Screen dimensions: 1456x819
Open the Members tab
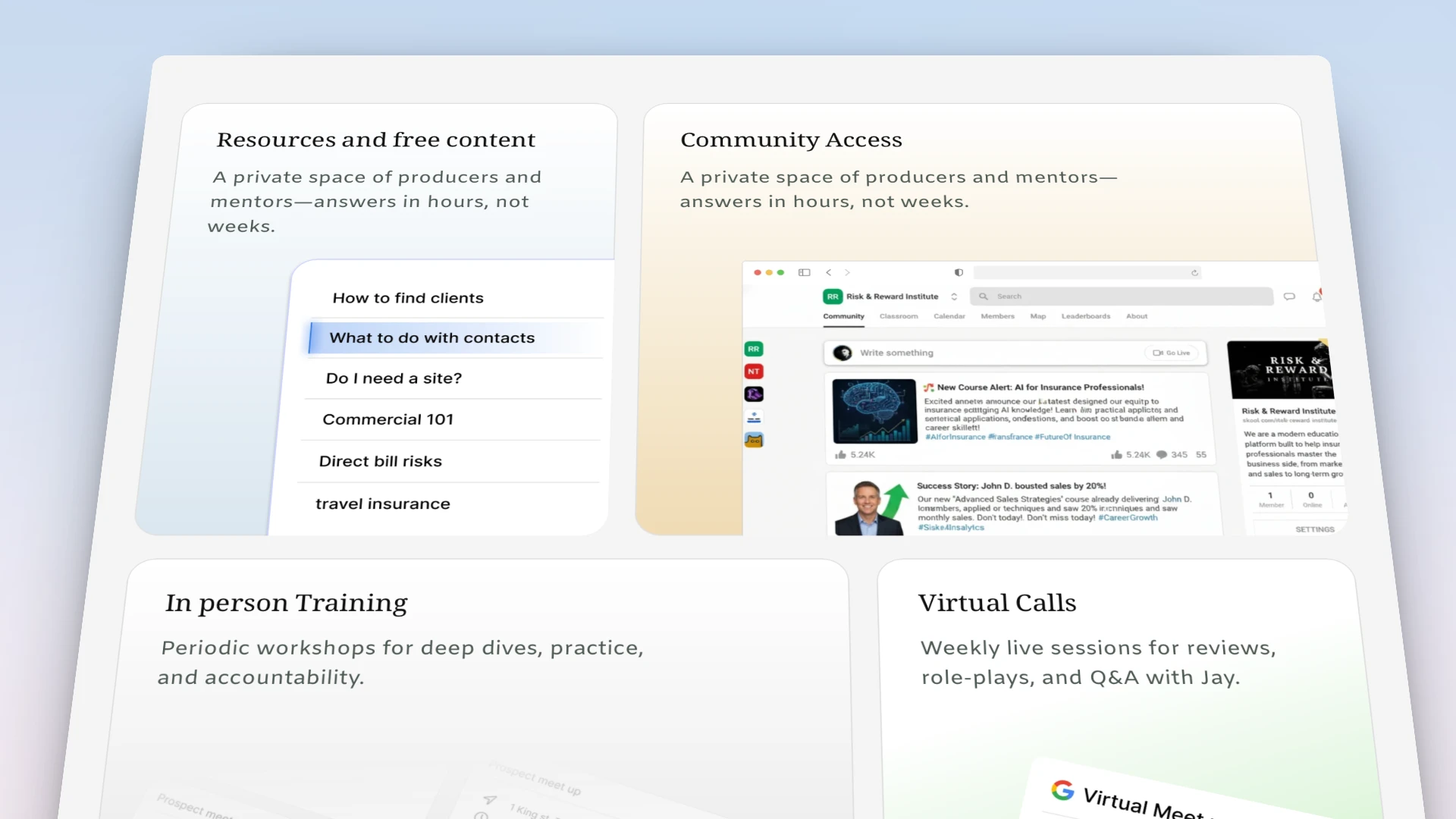coord(997,316)
